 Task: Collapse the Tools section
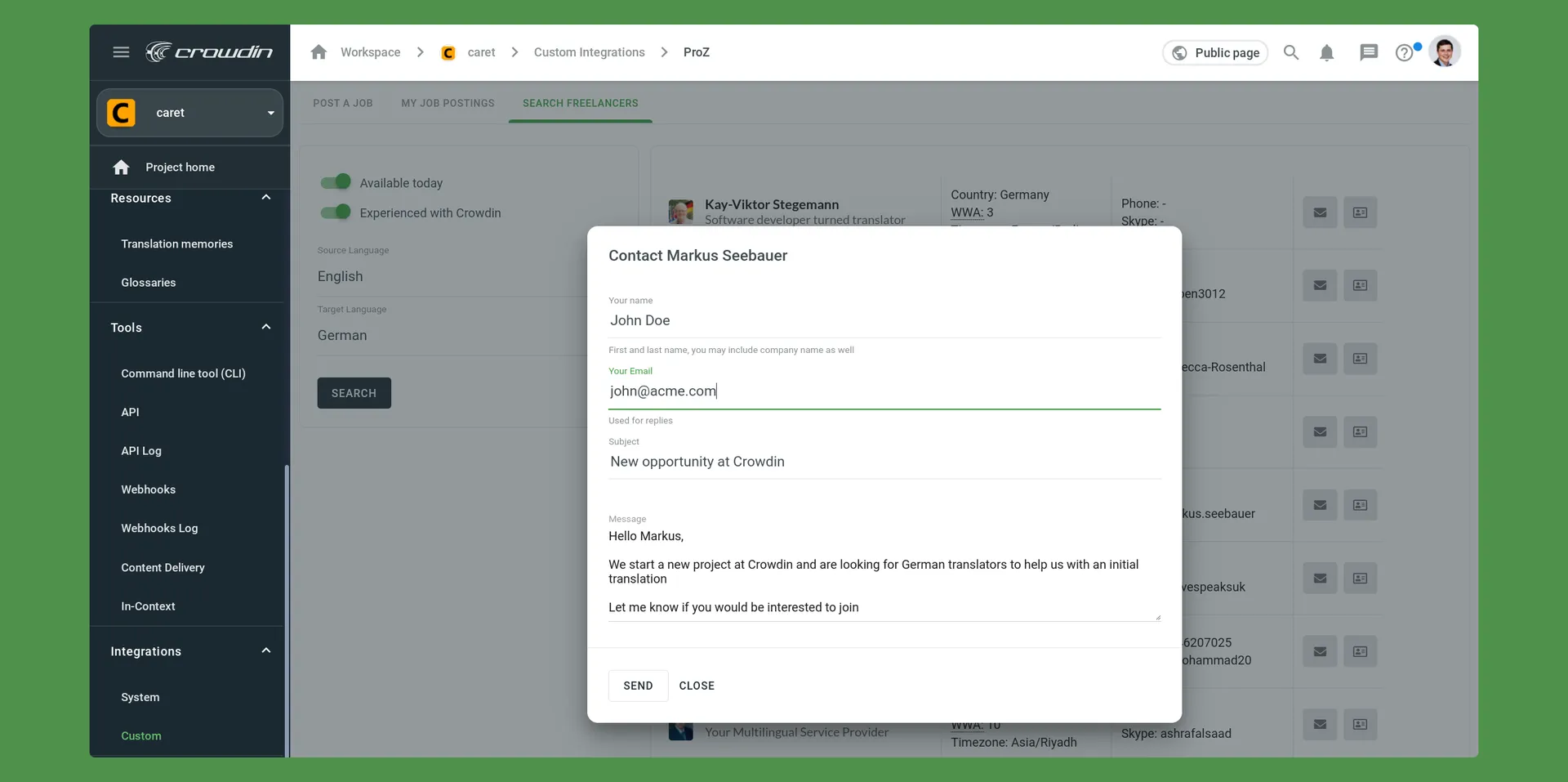(265, 327)
